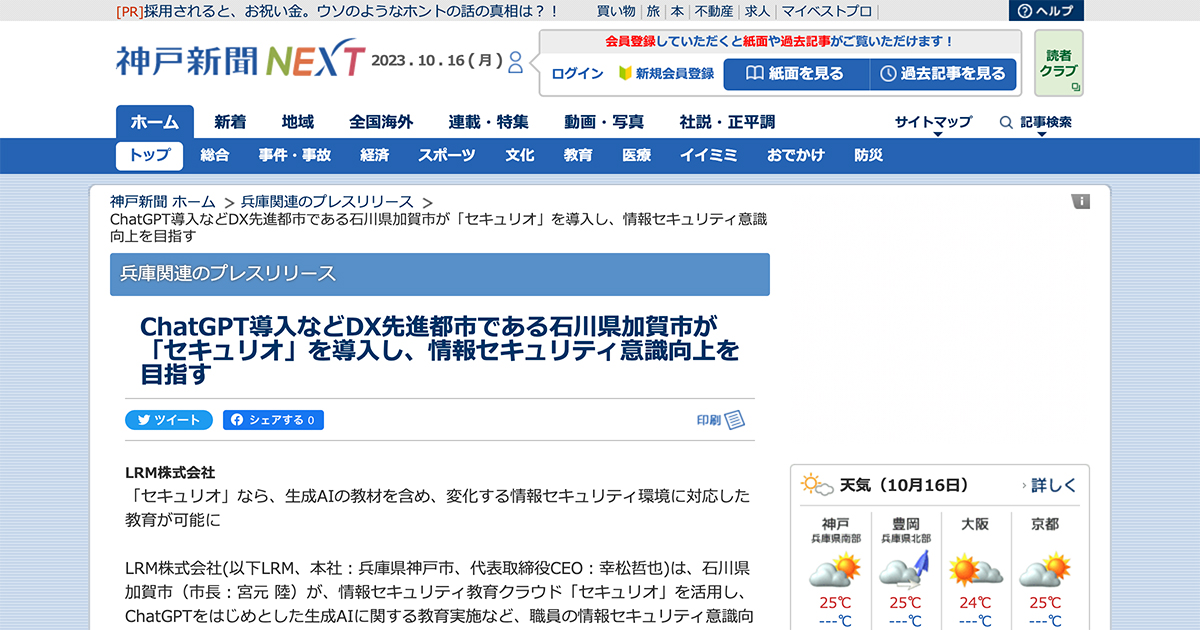This screenshot has height=630, width=1200.
Task: Select the 防災 sub-navigation item
Action: pyautogui.click(x=869, y=155)
